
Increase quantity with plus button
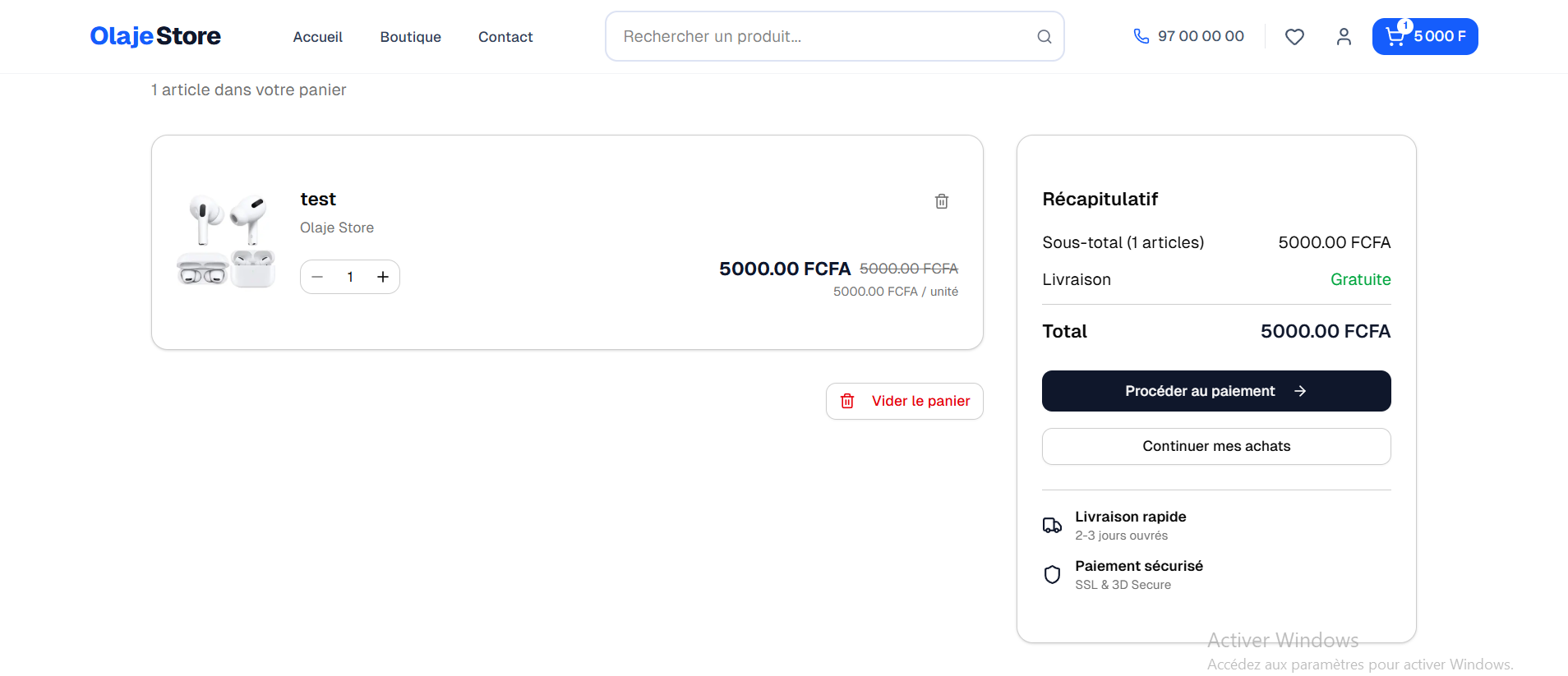click(x=383, y=277)
